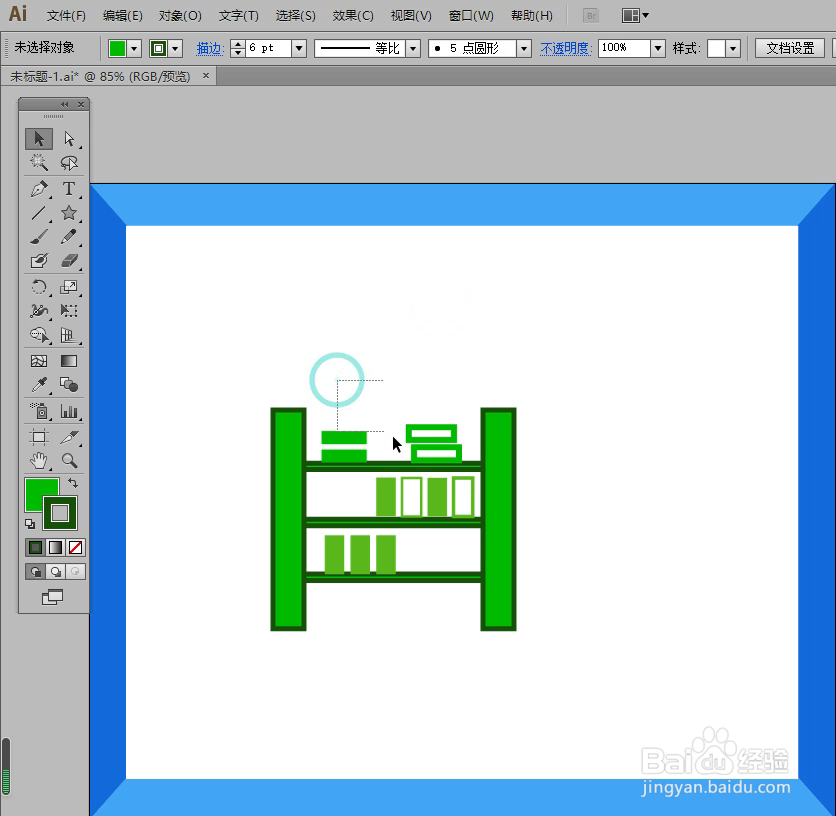Viewport: 836px width, 816px height.
Task: Set paint mode to Color
Action: [35, 548]
